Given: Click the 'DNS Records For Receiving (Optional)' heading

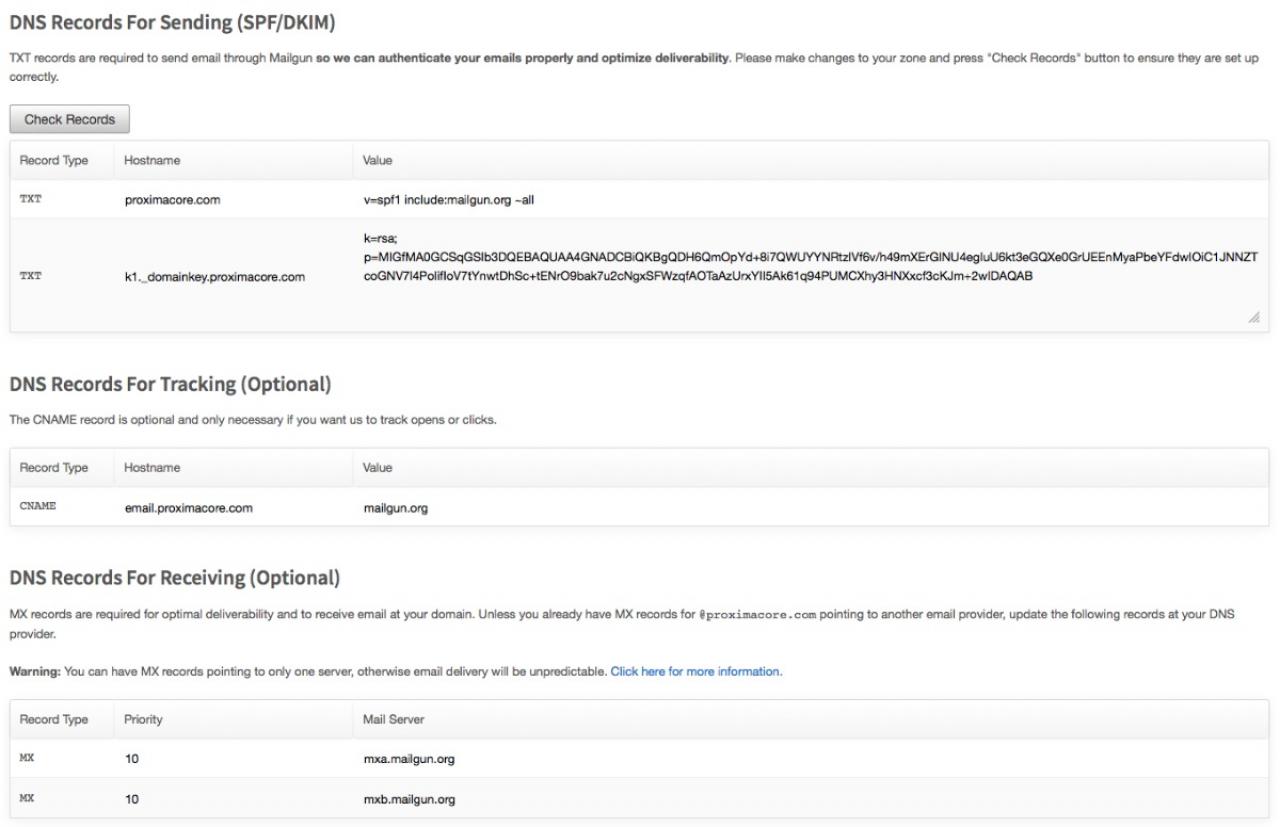Looking at the screenshot, I should click(x=174, y=578).
